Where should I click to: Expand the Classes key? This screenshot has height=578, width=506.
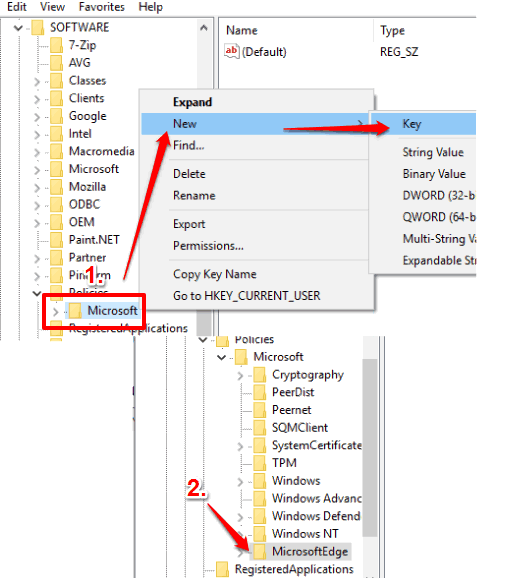click(x=37, y=81)
